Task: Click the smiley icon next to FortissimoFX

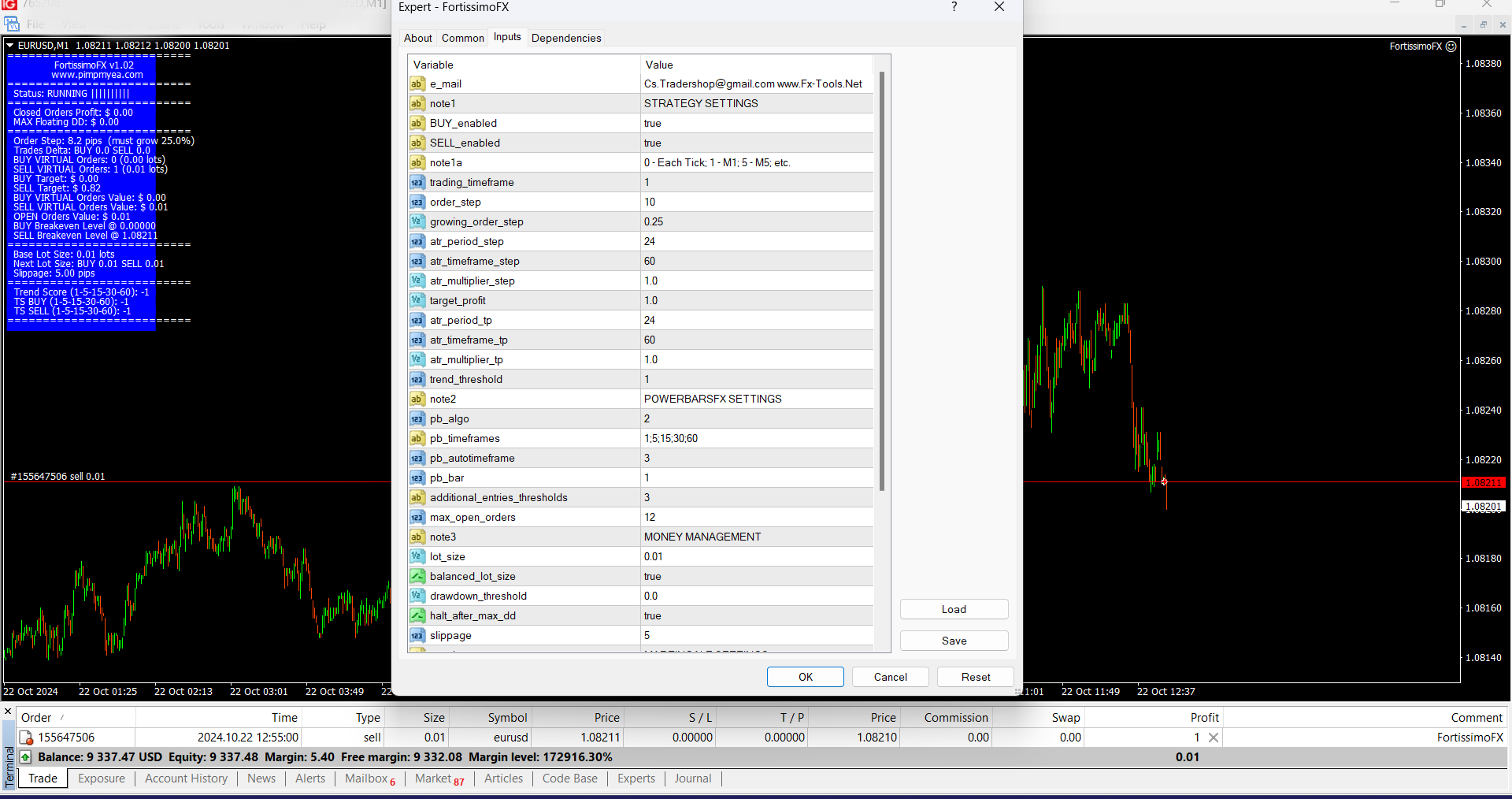Action: pyautogui.click(x=1451, y=46)
